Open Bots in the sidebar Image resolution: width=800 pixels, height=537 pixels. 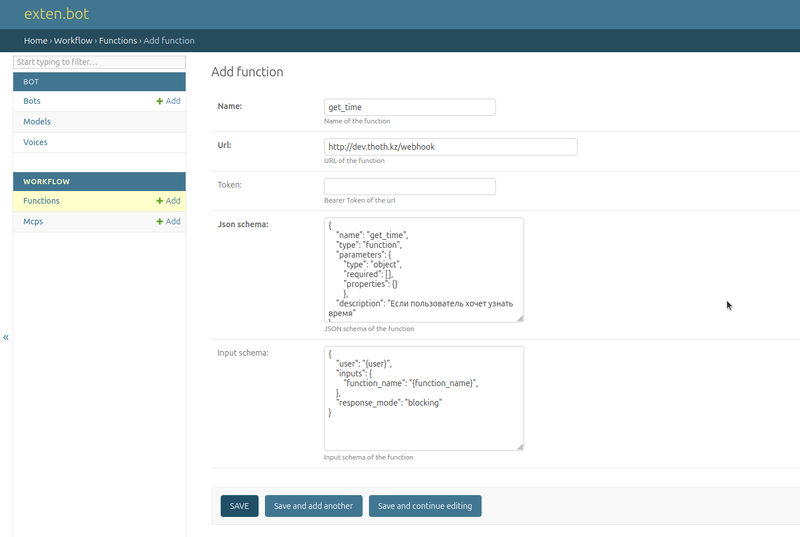coord(32,101)
